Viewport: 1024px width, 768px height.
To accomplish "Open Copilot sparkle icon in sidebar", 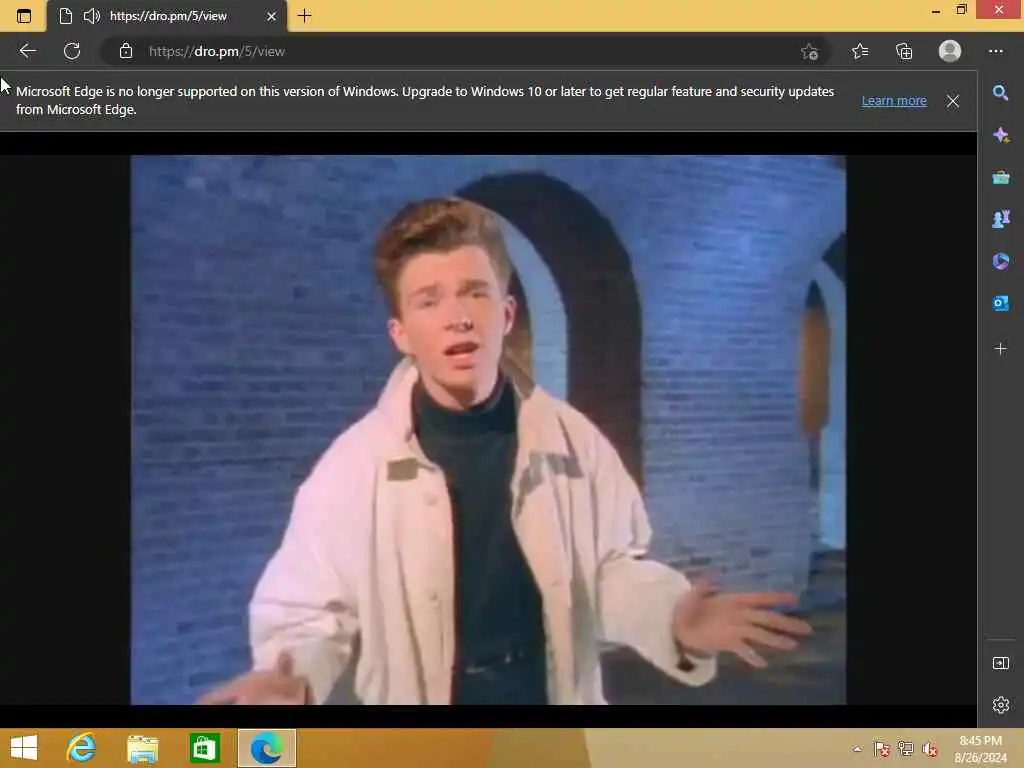I will (x=1000, y=135).
